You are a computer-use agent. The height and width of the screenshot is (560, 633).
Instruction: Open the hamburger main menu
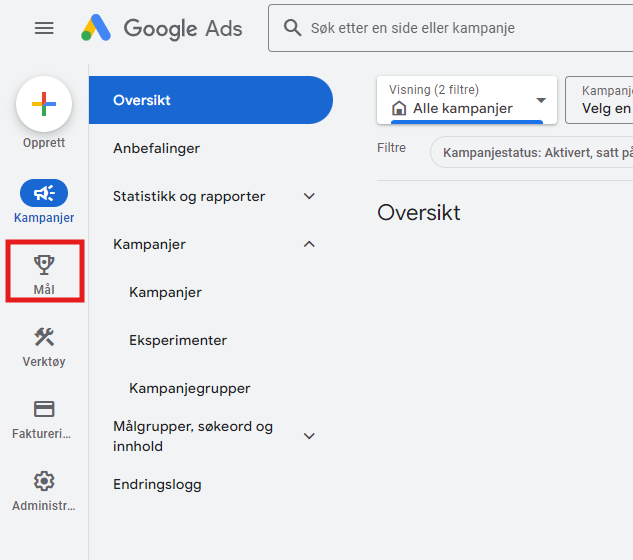[x=44, y=28]
